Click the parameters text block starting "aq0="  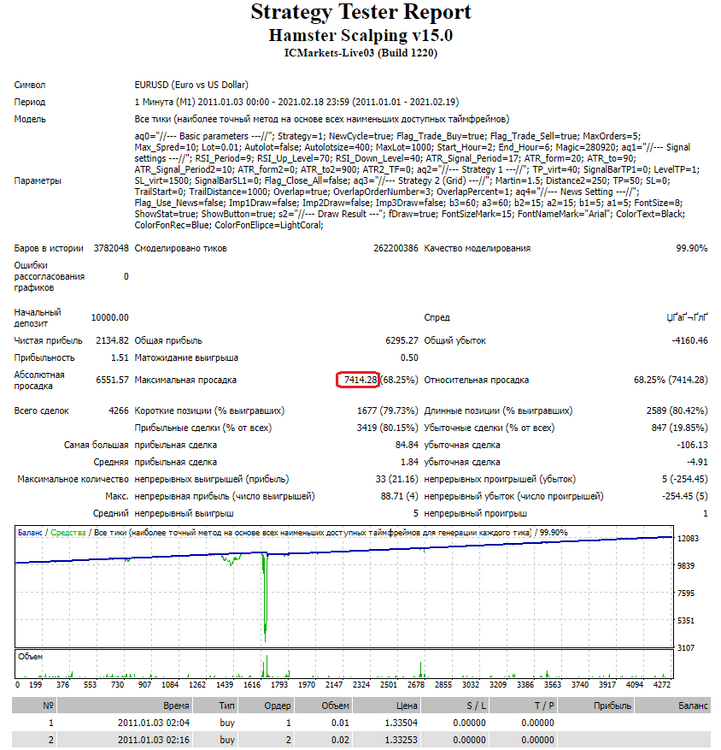[x=417, y=180]
